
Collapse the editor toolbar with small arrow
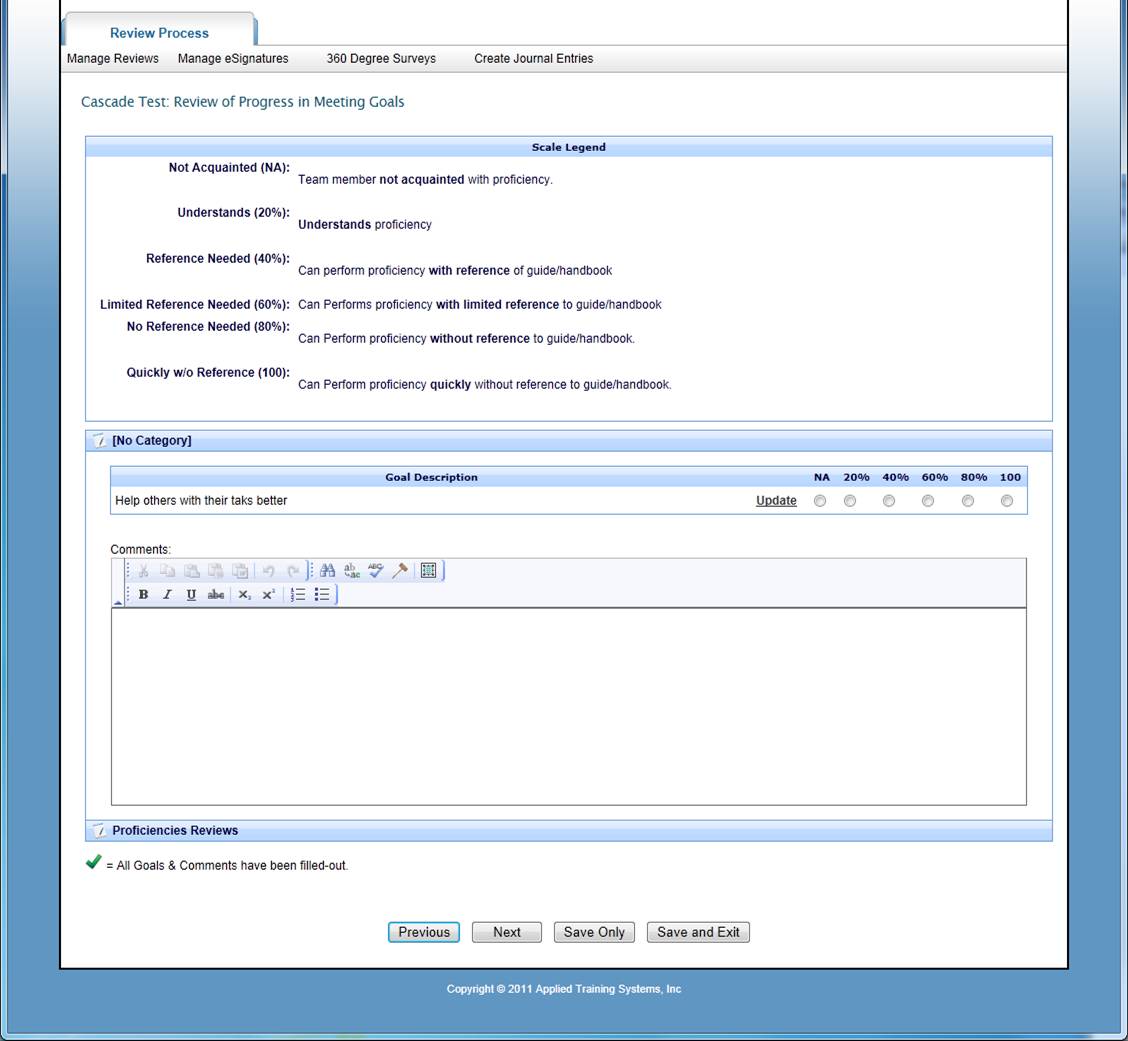tap(118, 602)
